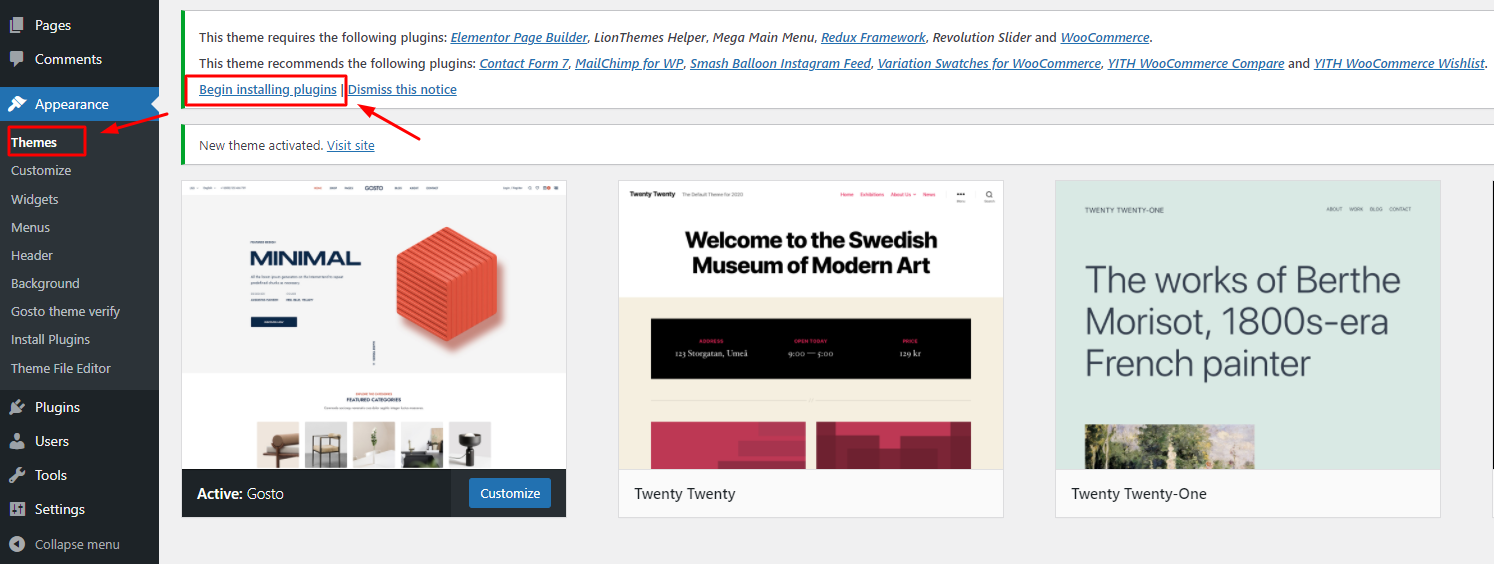Click the Pages icon in sidebar
Image resolution: width=1494 pixels, height=564 pixels.
coord(17,25)
